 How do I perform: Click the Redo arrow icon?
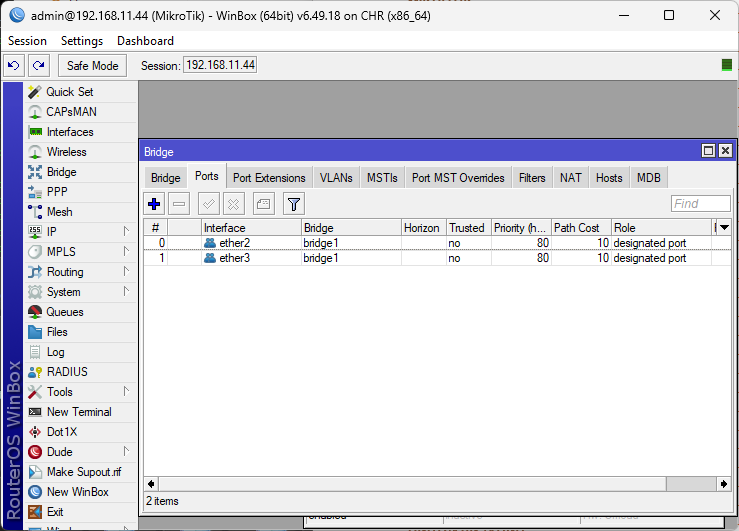38,65
